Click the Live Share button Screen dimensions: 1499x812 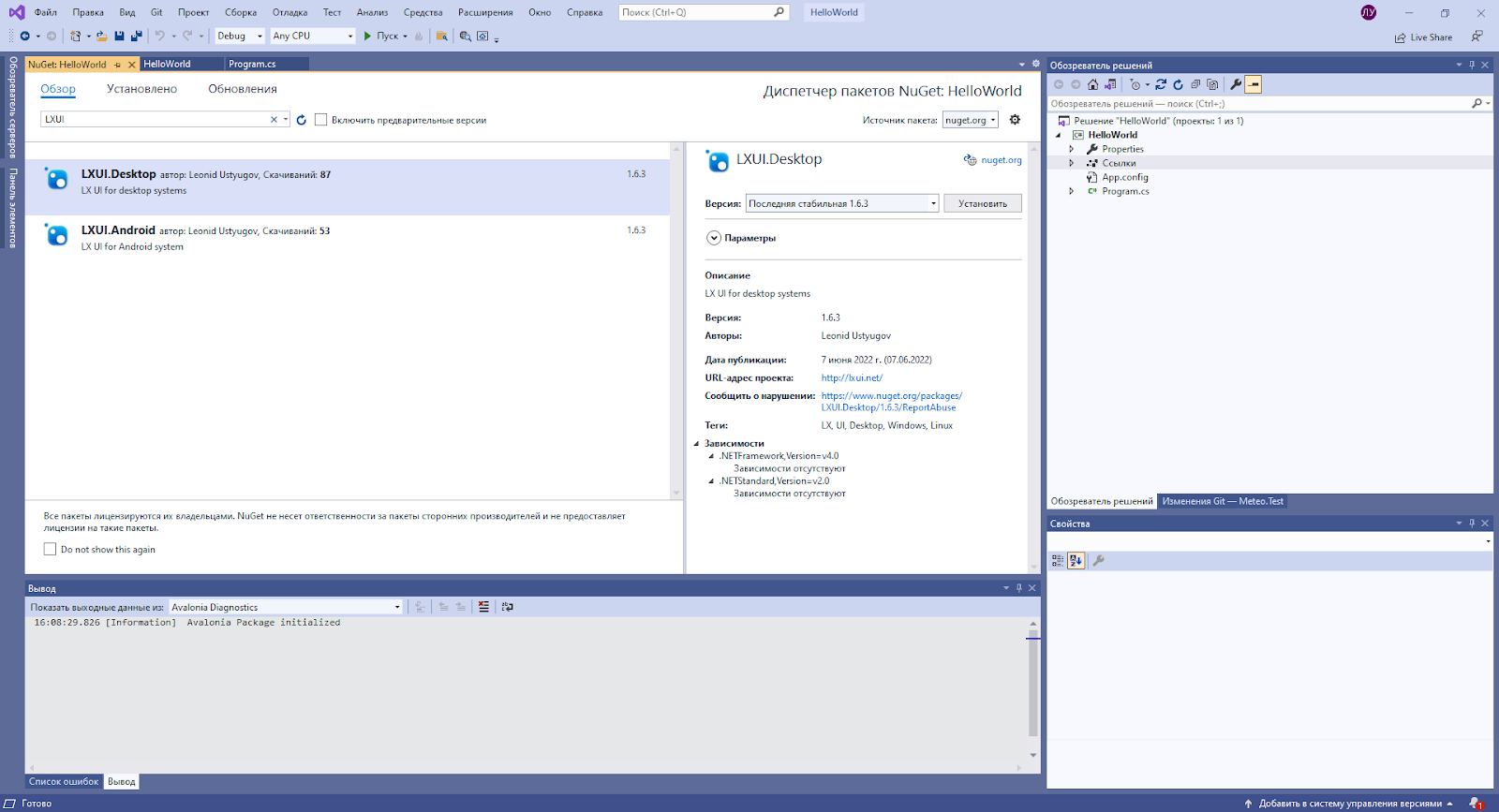[x=1423, y=37]
